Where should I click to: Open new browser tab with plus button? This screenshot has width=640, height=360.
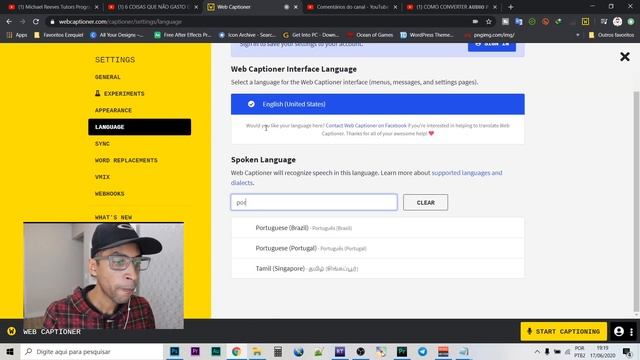511,7
